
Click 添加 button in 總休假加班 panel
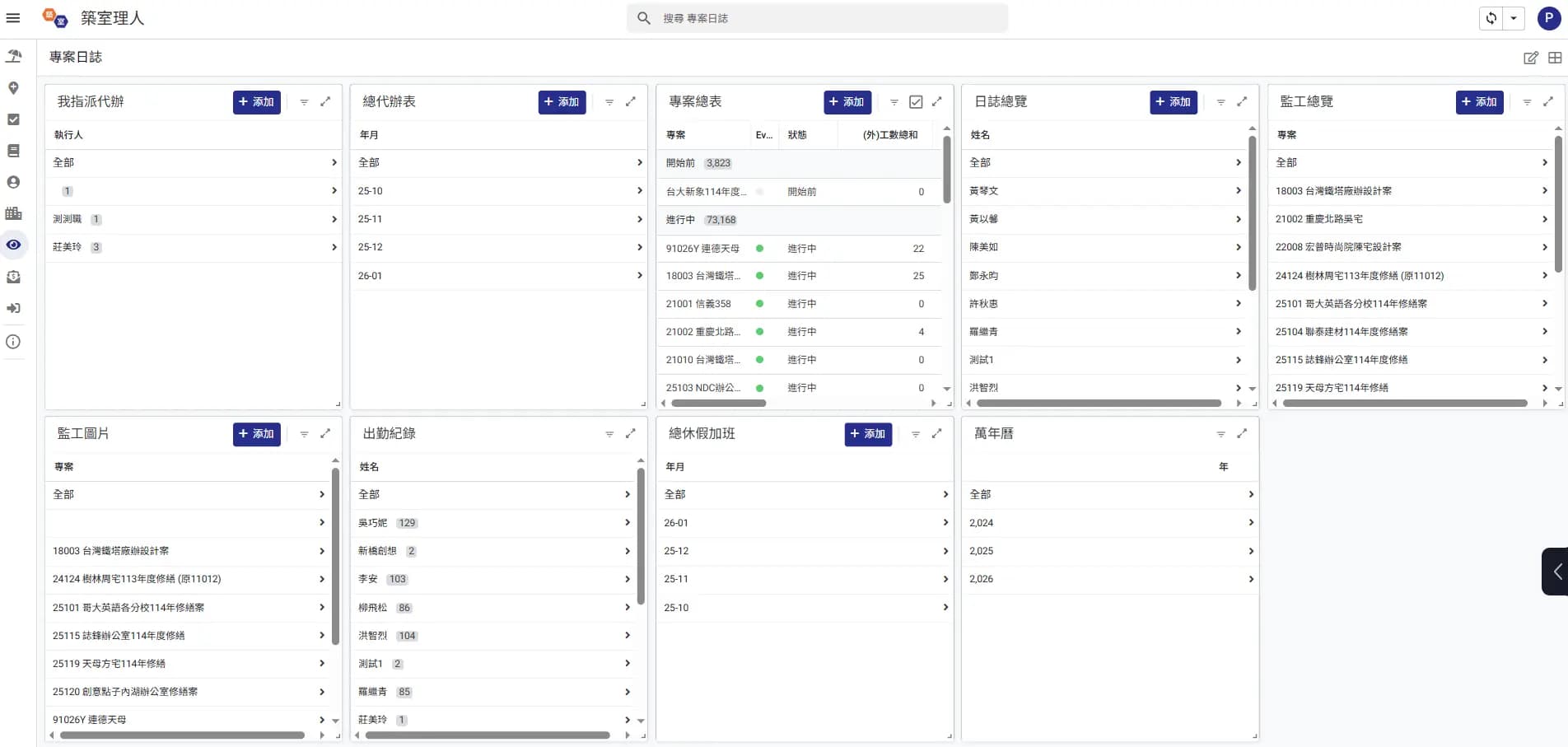867,434
